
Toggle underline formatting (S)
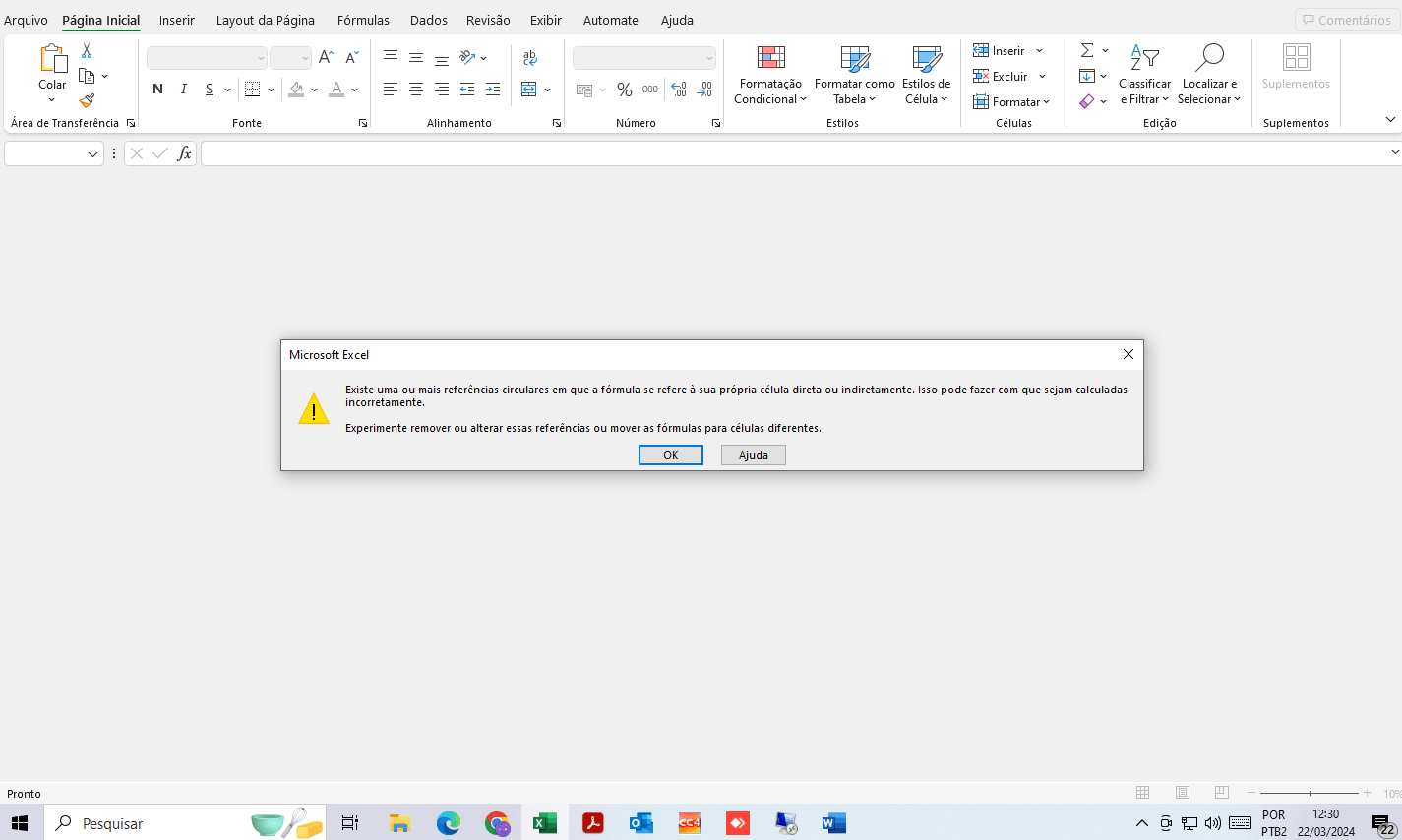click(209, 90)
